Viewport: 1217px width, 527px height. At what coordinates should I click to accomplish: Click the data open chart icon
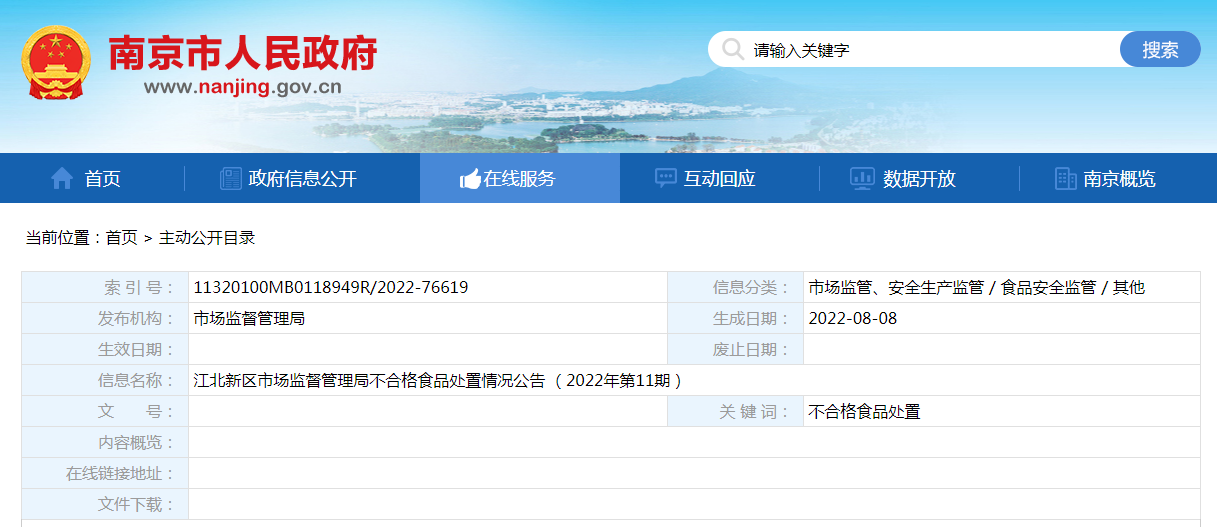coord(862,179)
